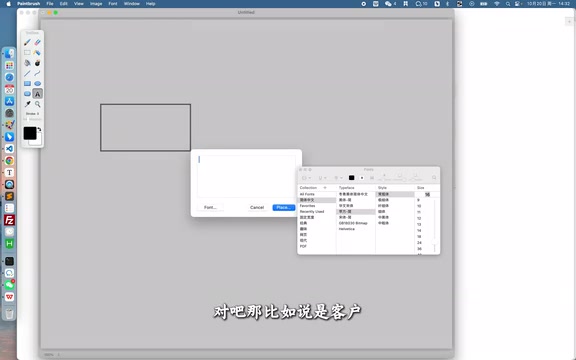Screen dimensions: 576x360
Task: Open the Wi-Fi menu bar icon
Action: point(497,4)
